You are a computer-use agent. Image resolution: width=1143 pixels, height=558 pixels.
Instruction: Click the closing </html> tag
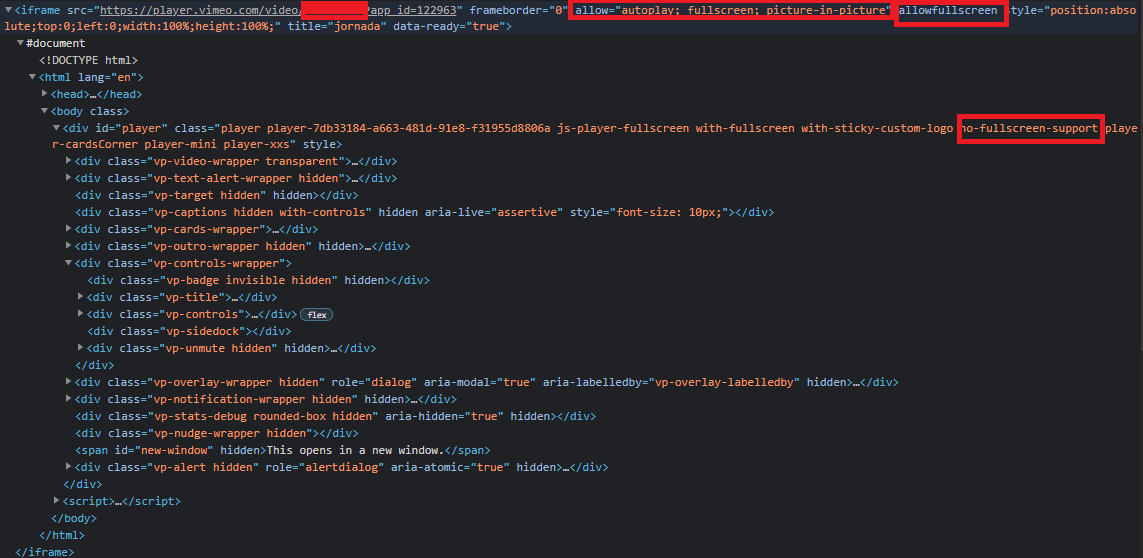pyautogui.click(x=62, y=535)
